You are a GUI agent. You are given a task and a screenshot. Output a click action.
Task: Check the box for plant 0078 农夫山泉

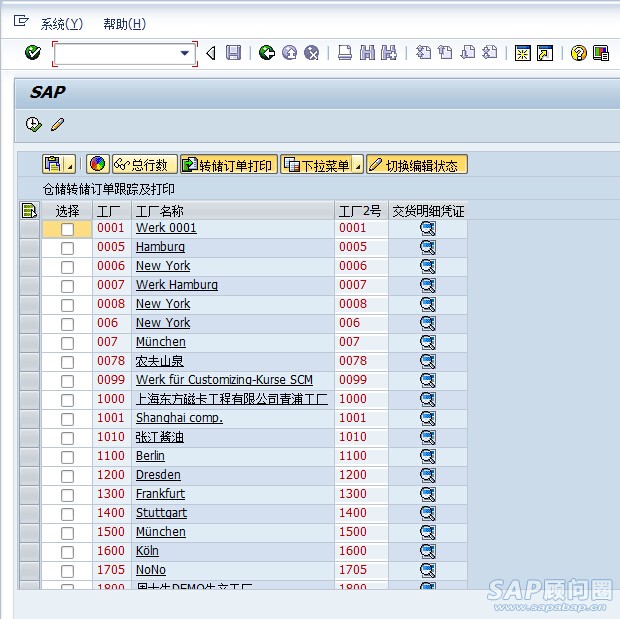(x=67, y=362)
